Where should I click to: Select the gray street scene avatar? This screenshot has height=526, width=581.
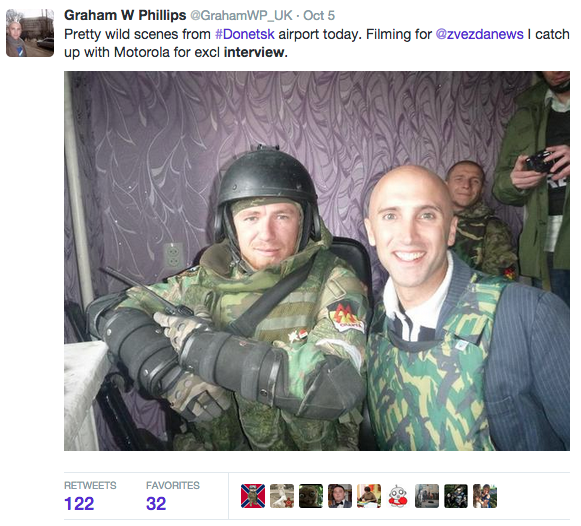[x=427, y=496]
